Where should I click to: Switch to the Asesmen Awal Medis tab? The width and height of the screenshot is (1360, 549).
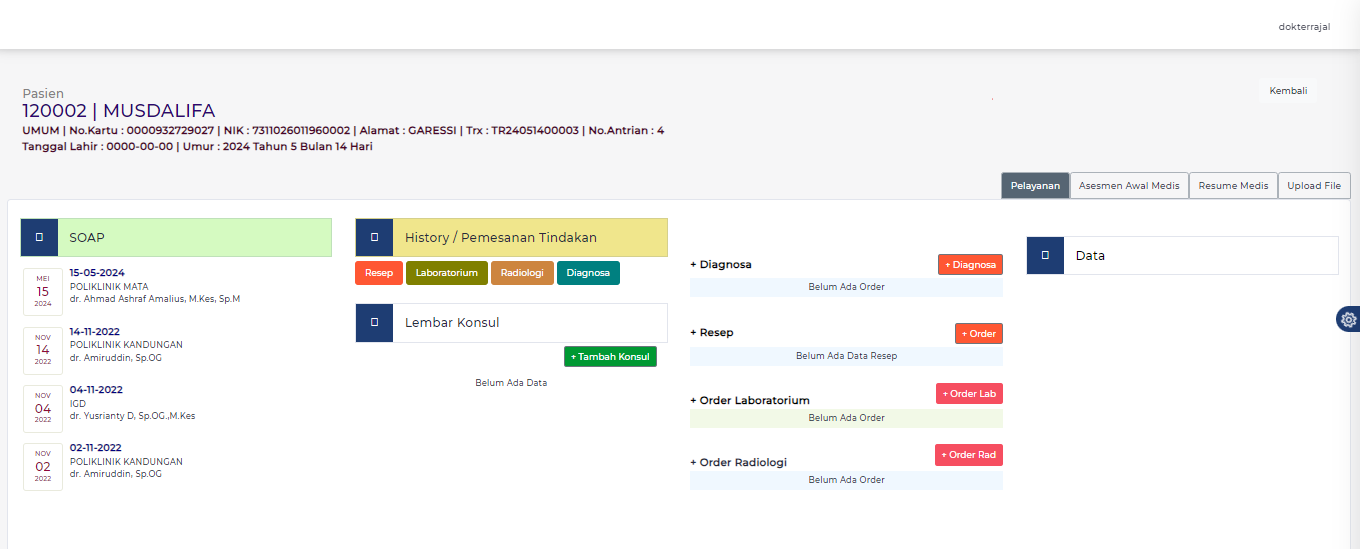1129,186
